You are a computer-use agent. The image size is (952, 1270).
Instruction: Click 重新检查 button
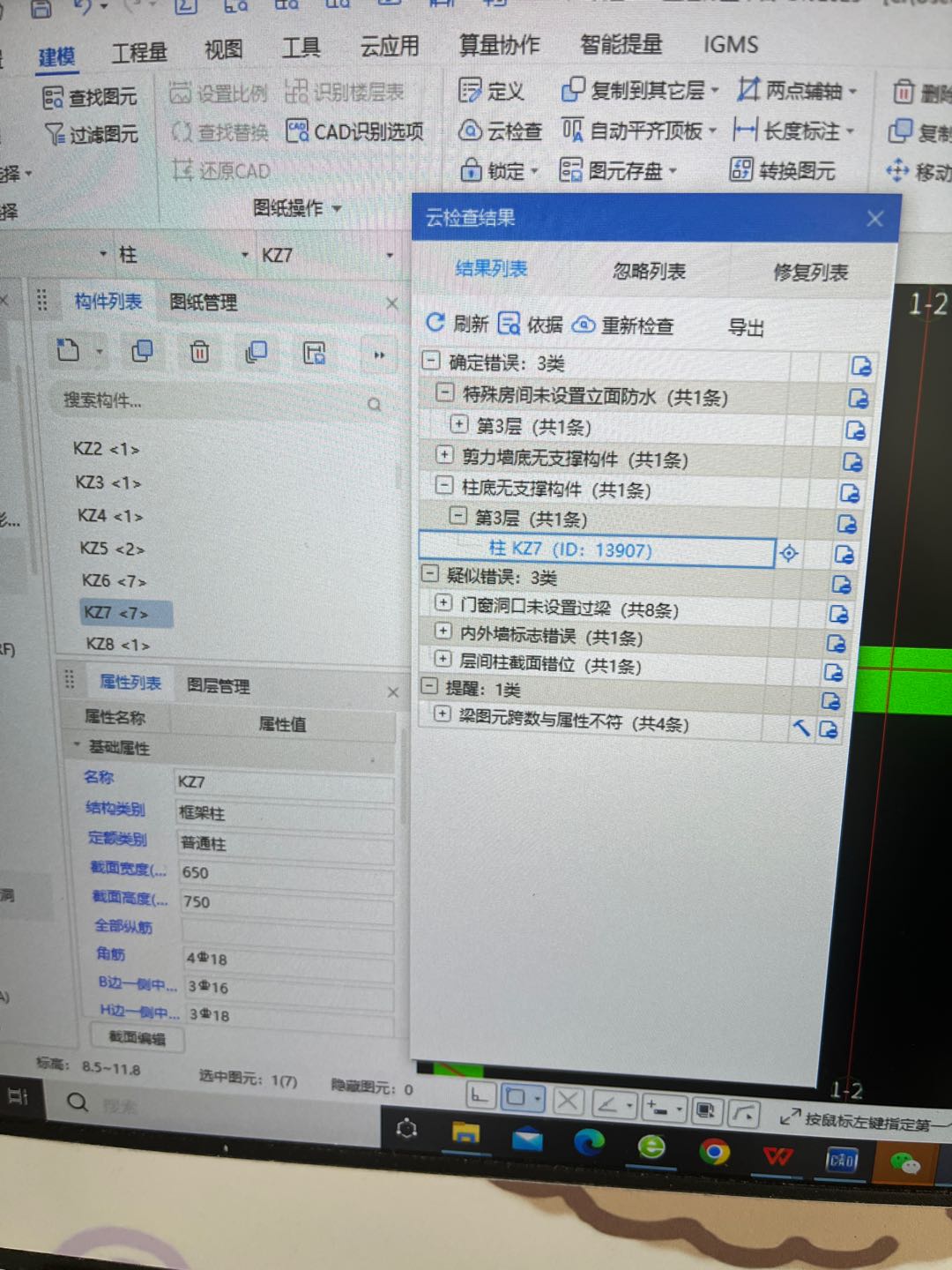pos(623,325)
